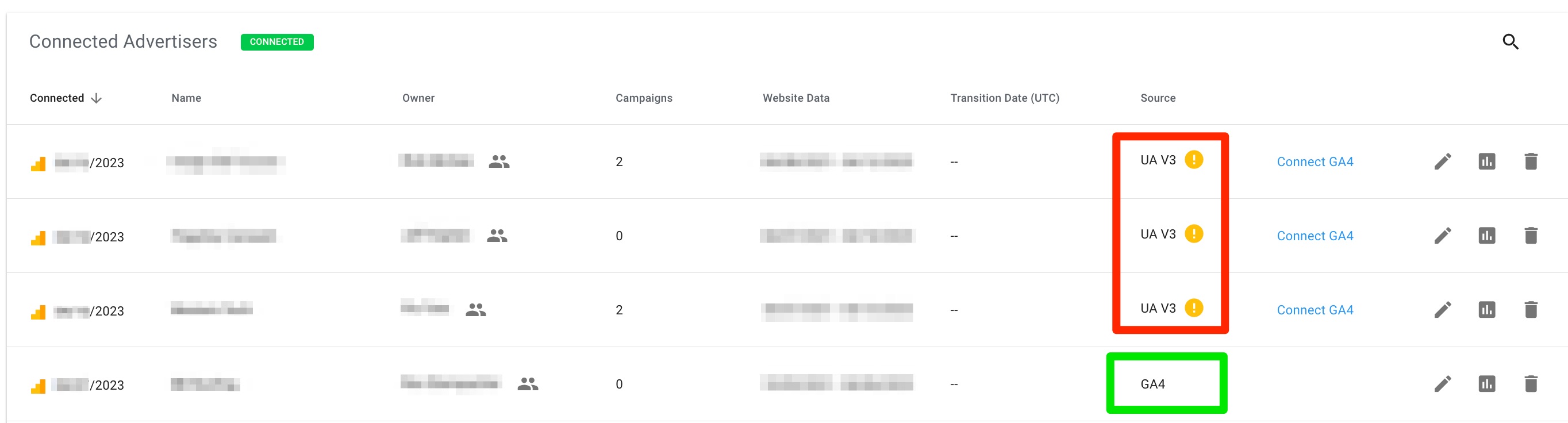Click the warning badge on the third UA V3 row
Viewport: 1568px width, 423px height.
[x=1194, y=307]
